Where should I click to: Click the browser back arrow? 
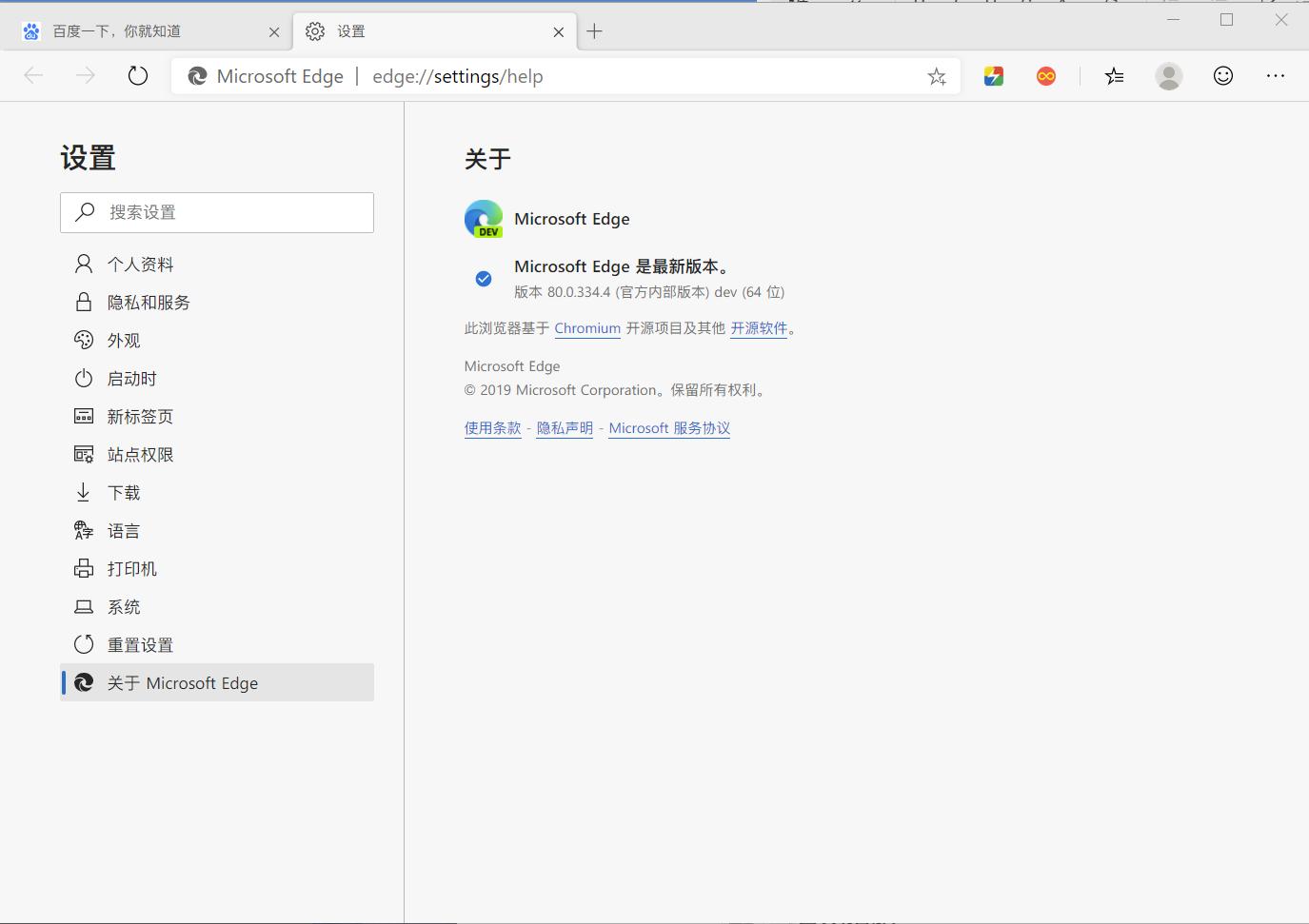tap(33, 76)
